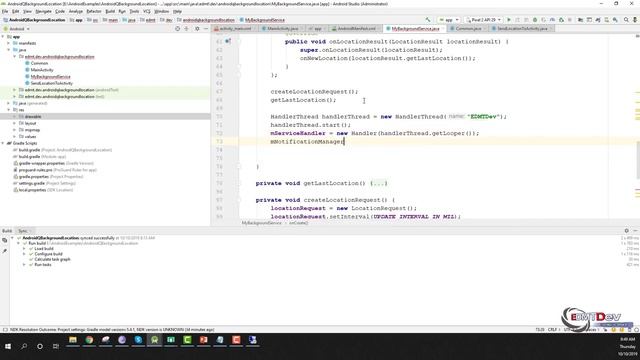This screenshot has width=640, height=360.
Task: Select gradle.properties in project tree
Action: (x=33, y=177)
